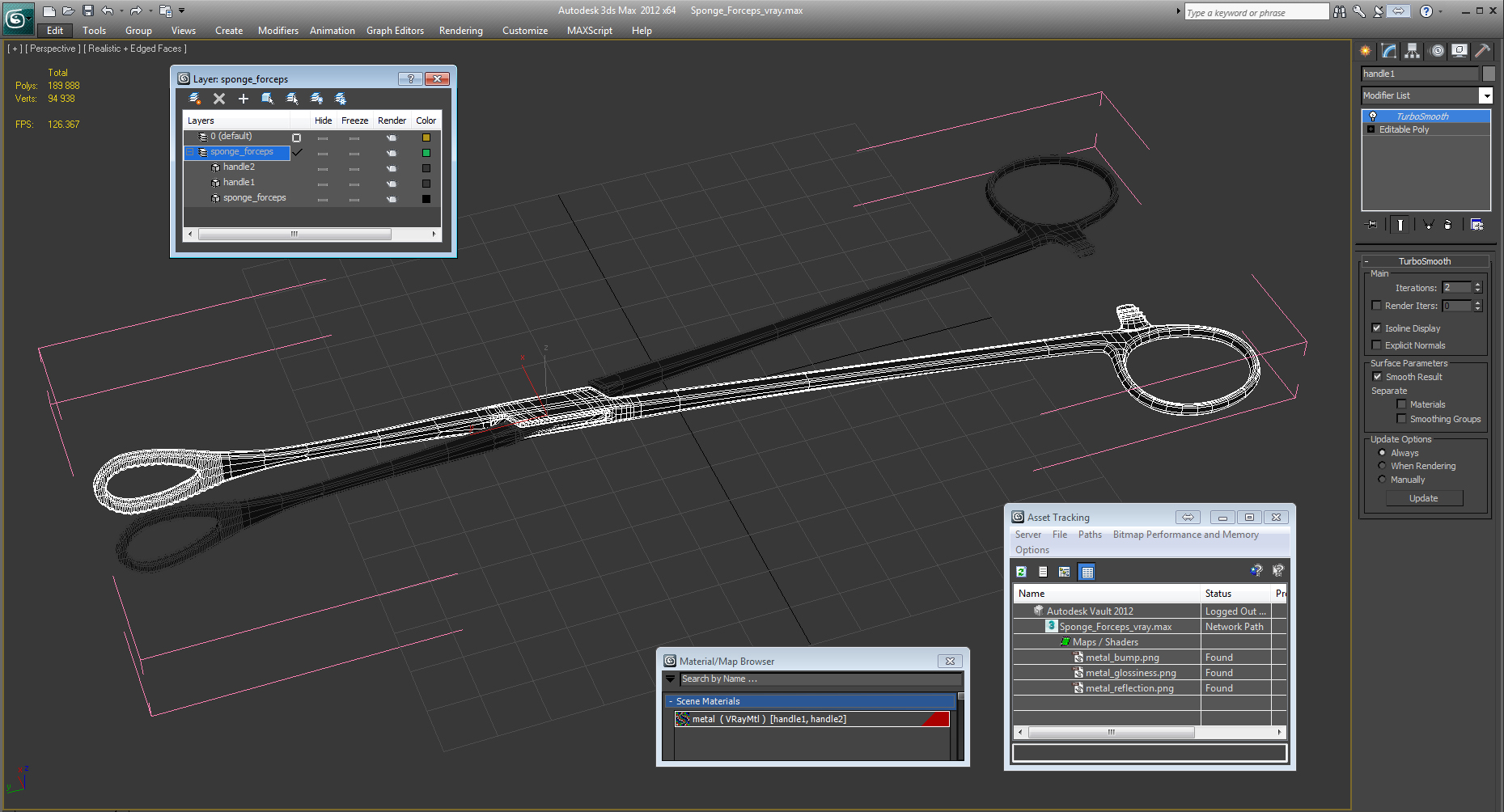Open the Graph Editors menu

tap(395, 31)
